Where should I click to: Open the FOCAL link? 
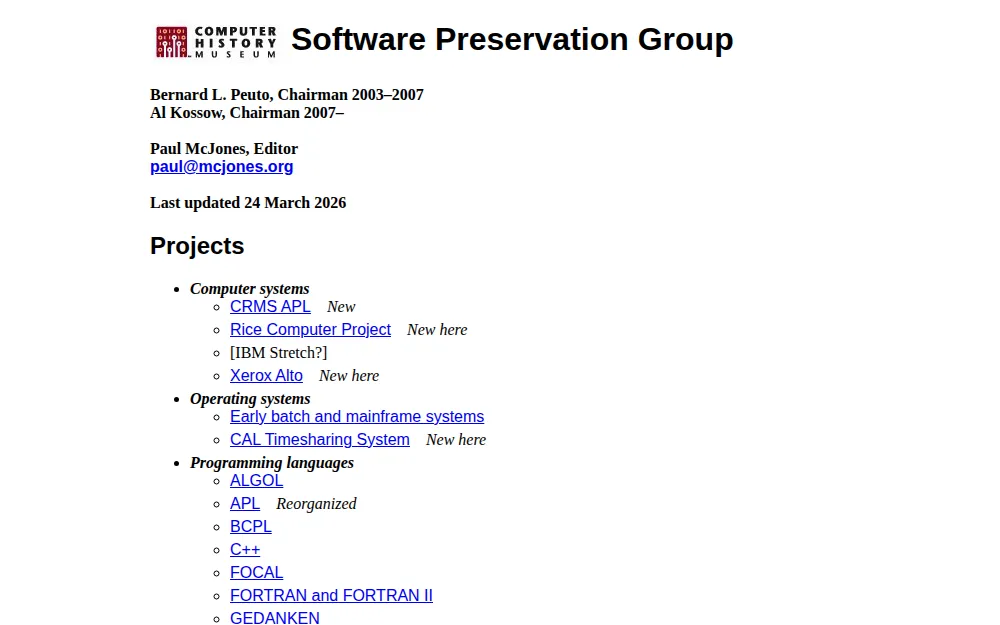tap(256, 572)
